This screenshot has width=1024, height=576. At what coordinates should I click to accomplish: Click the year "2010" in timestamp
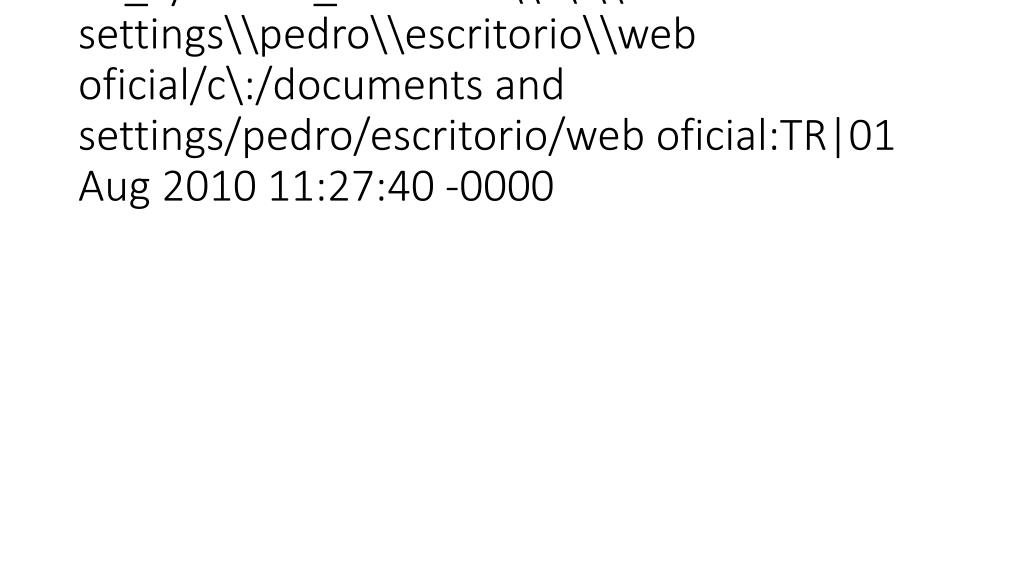(209, 187)
